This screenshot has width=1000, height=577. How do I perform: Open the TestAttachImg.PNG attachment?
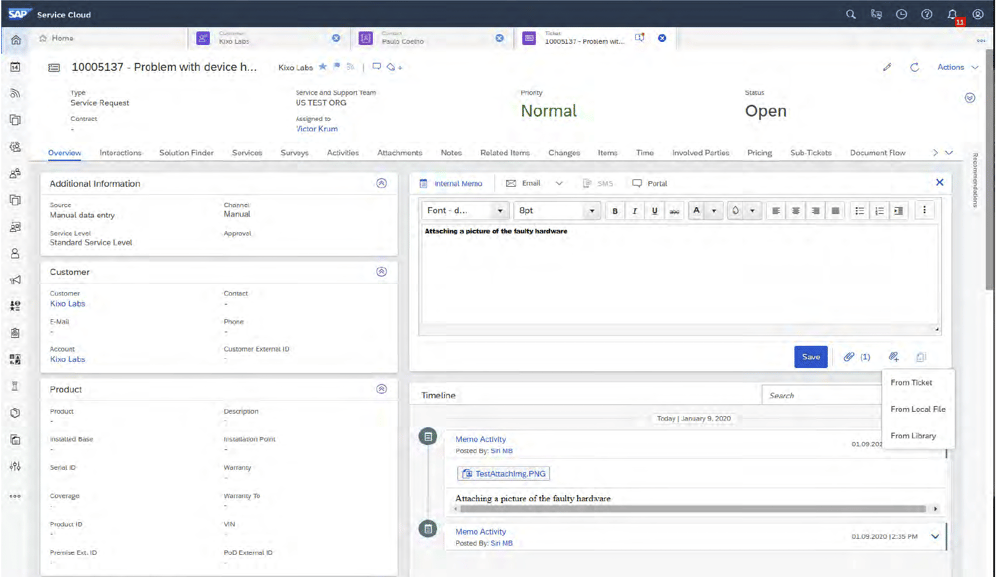[503, 474]
